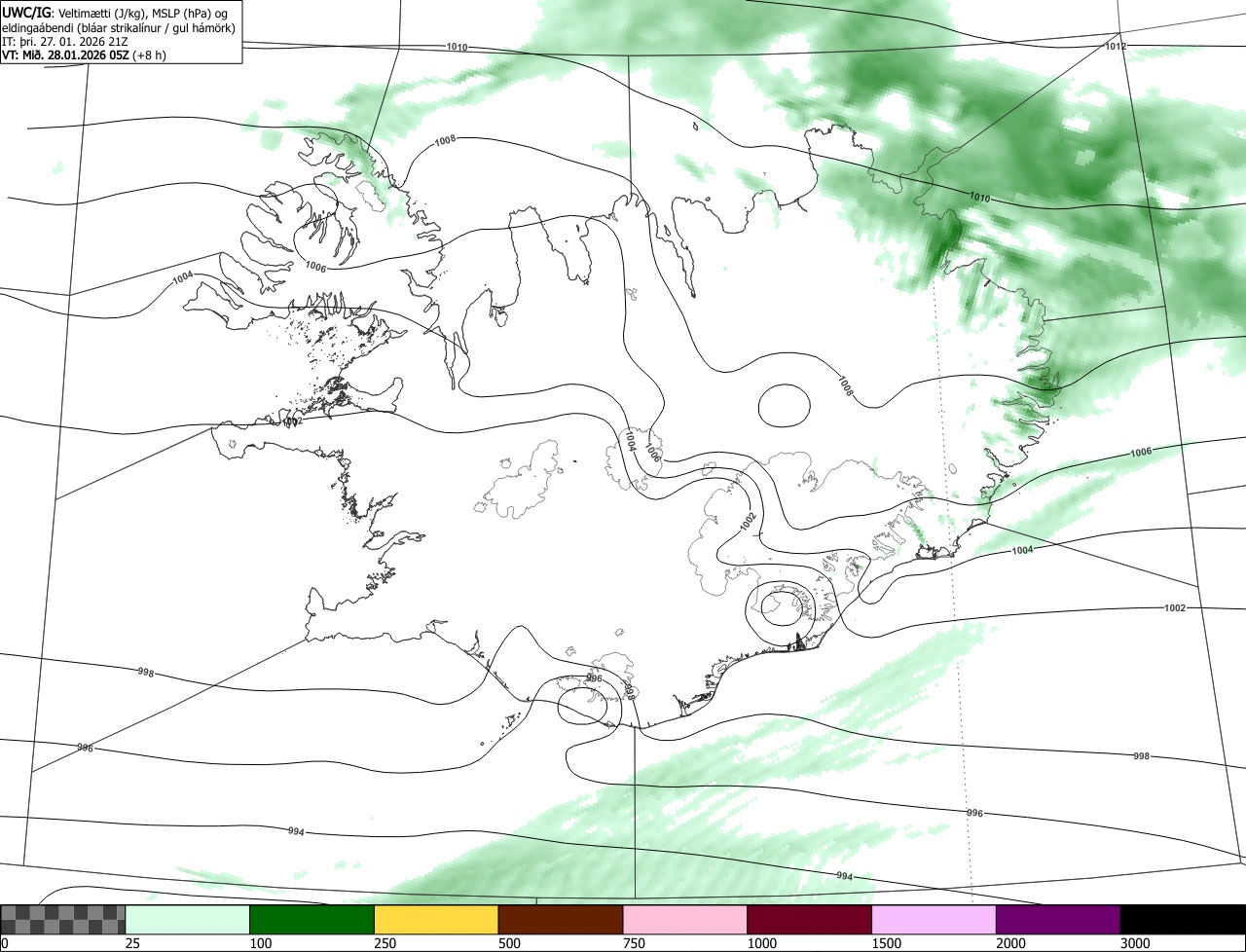Click the legend value "1000"
The height and width of the screenshot is (952, 1246).
761,943
